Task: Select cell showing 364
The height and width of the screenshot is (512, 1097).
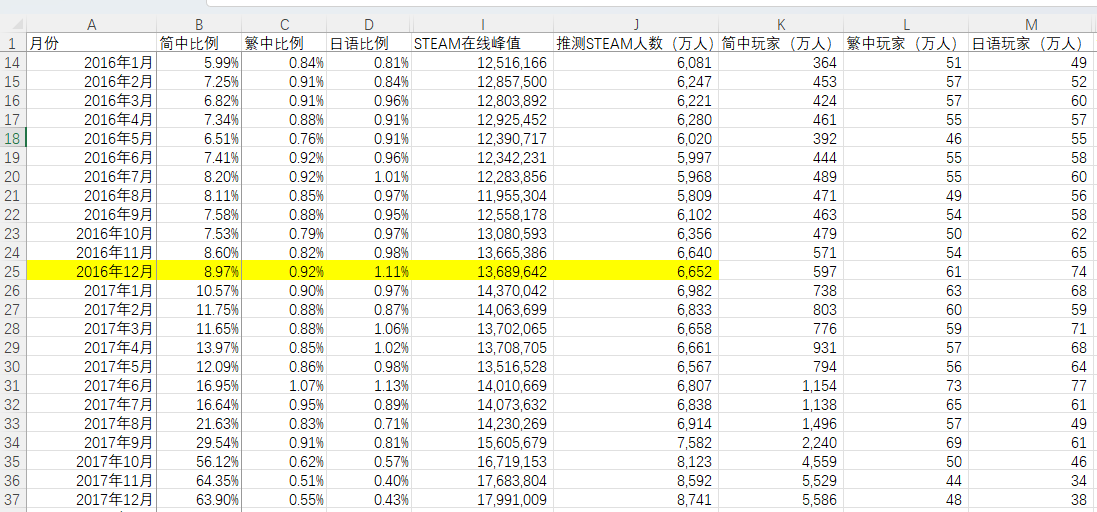Action: click(781, 63)
